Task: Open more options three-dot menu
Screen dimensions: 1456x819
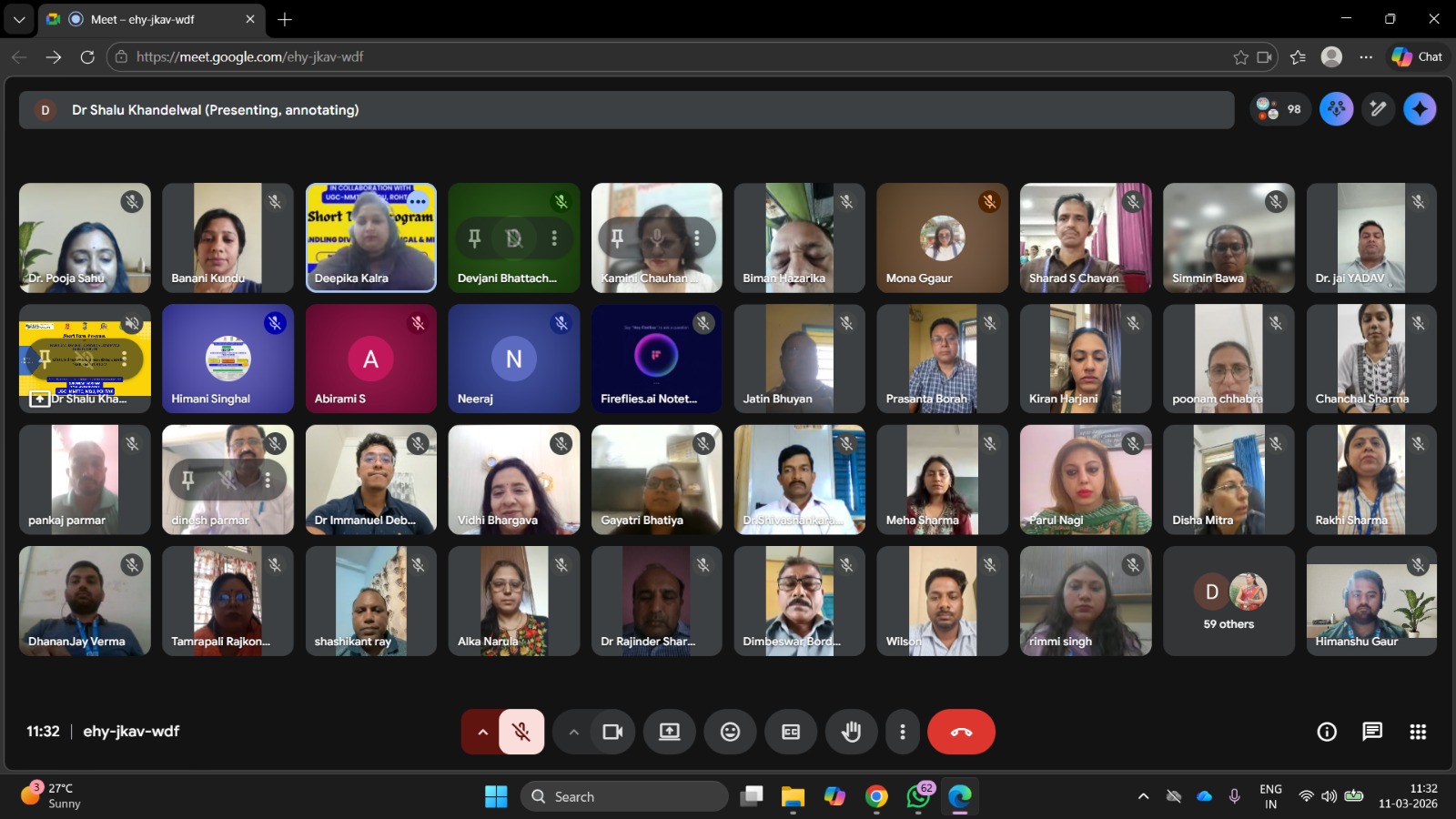Action: [902, 732]
